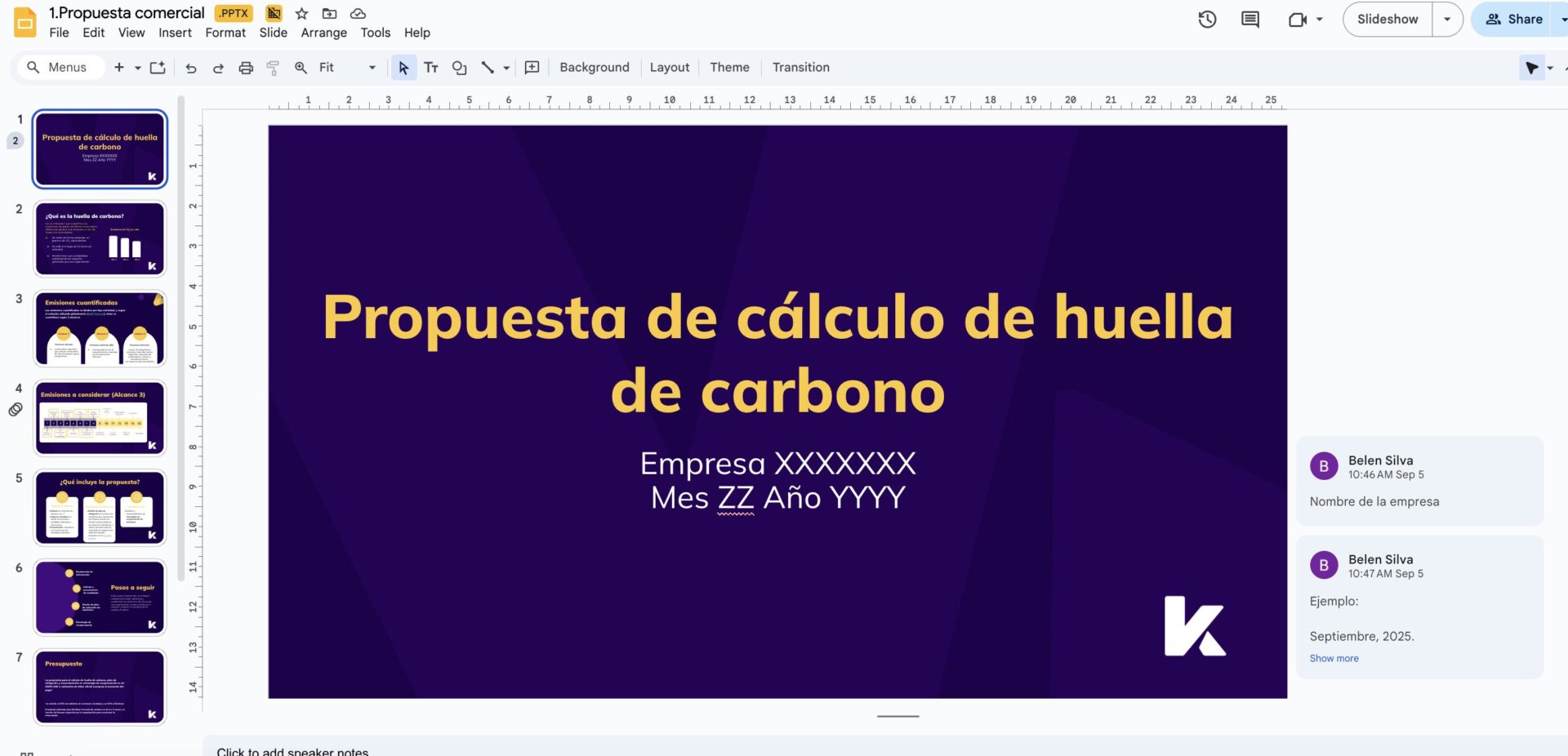Click the Share button
Viewport: 1568px width, 756px height.
(x=1515, y=20)
